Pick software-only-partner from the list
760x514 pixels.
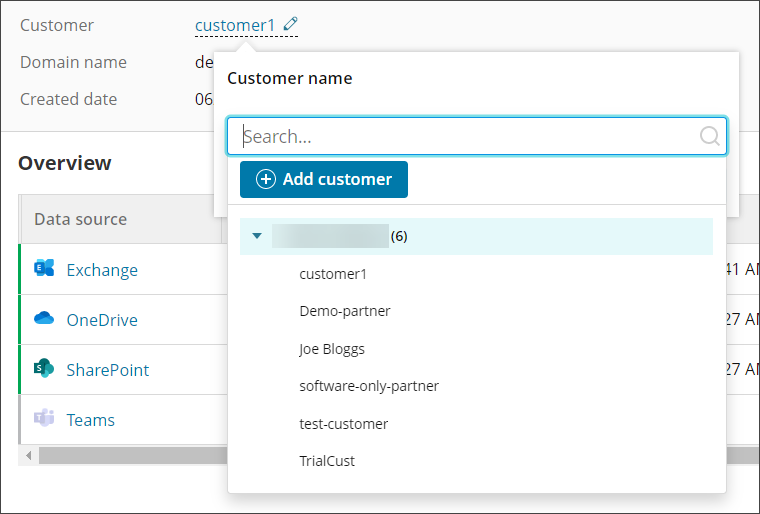369,386
